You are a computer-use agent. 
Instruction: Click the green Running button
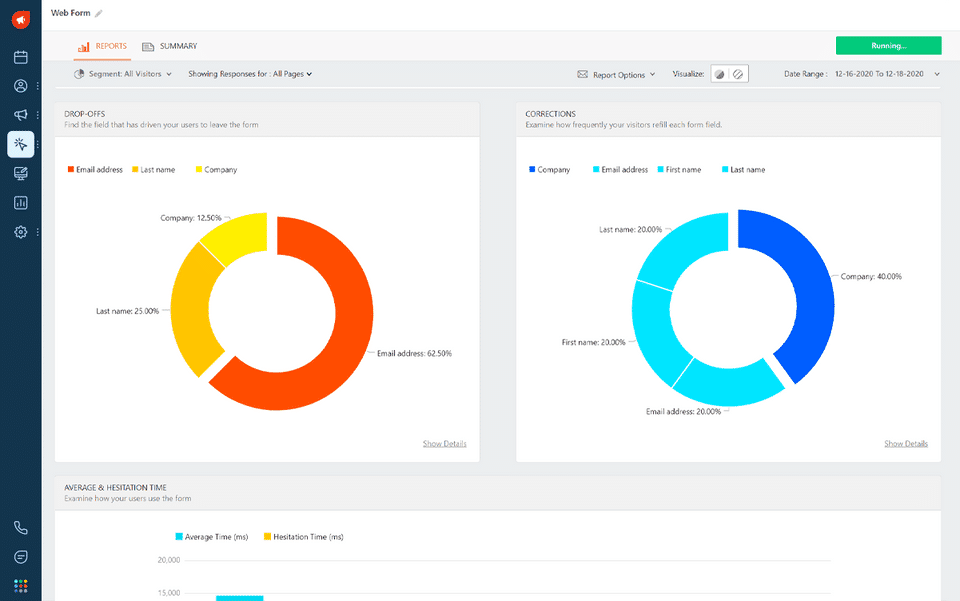pyautogui.click(x=888, y=46)
